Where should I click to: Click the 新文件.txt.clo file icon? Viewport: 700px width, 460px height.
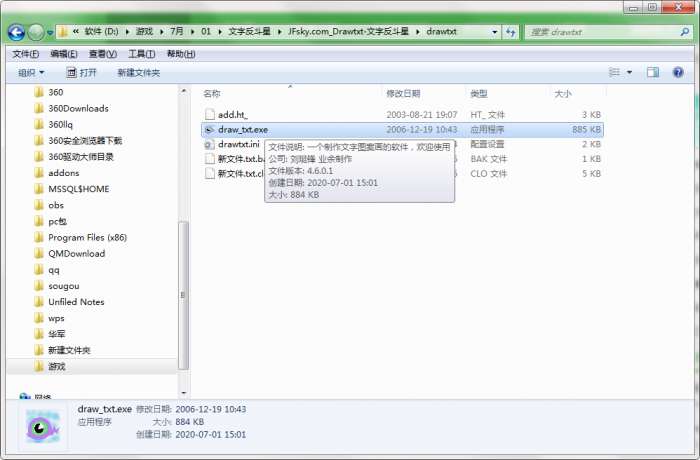pyautogui.click(x=209, y=174)
